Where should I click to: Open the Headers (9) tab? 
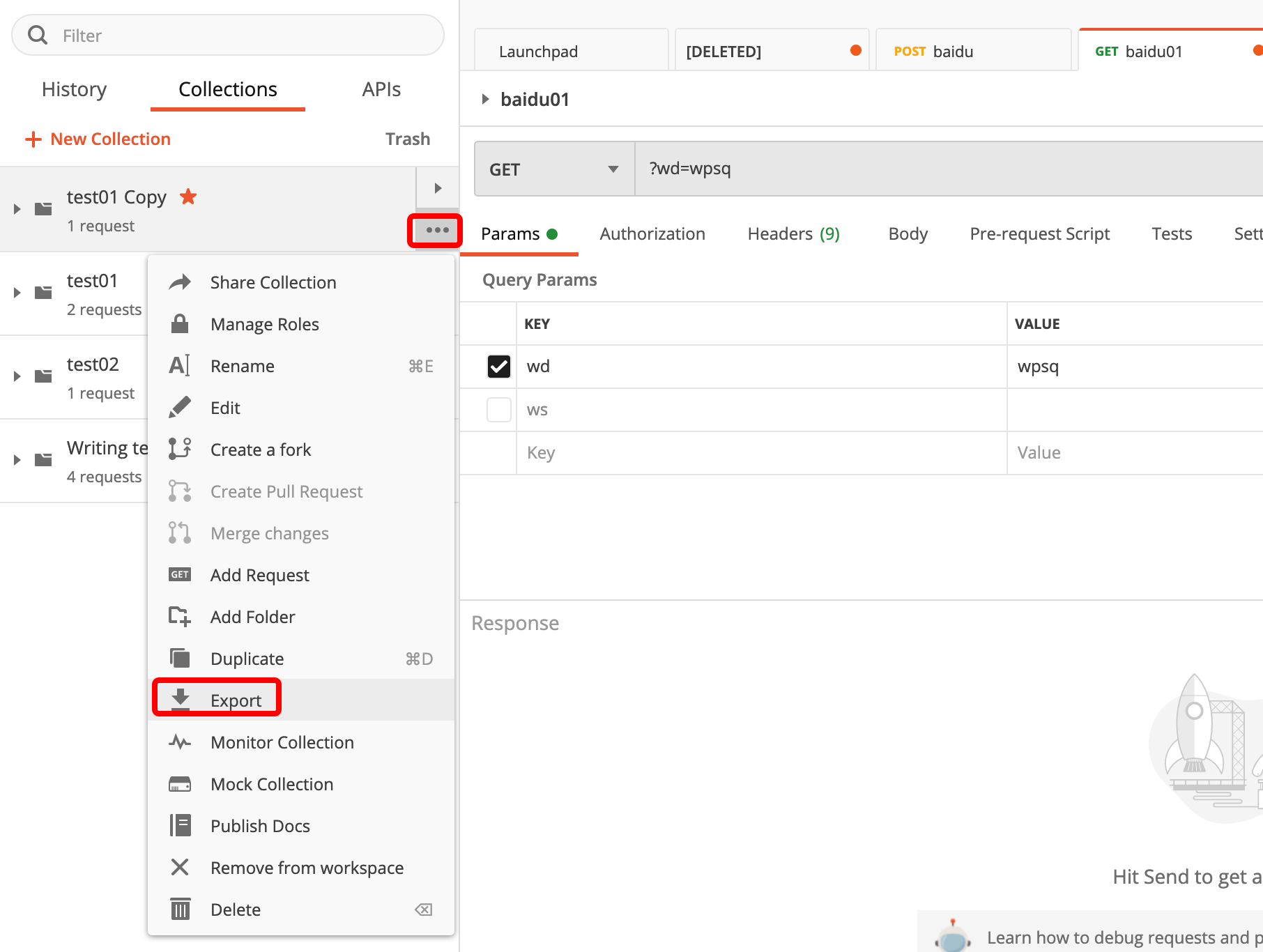[793, 234]
